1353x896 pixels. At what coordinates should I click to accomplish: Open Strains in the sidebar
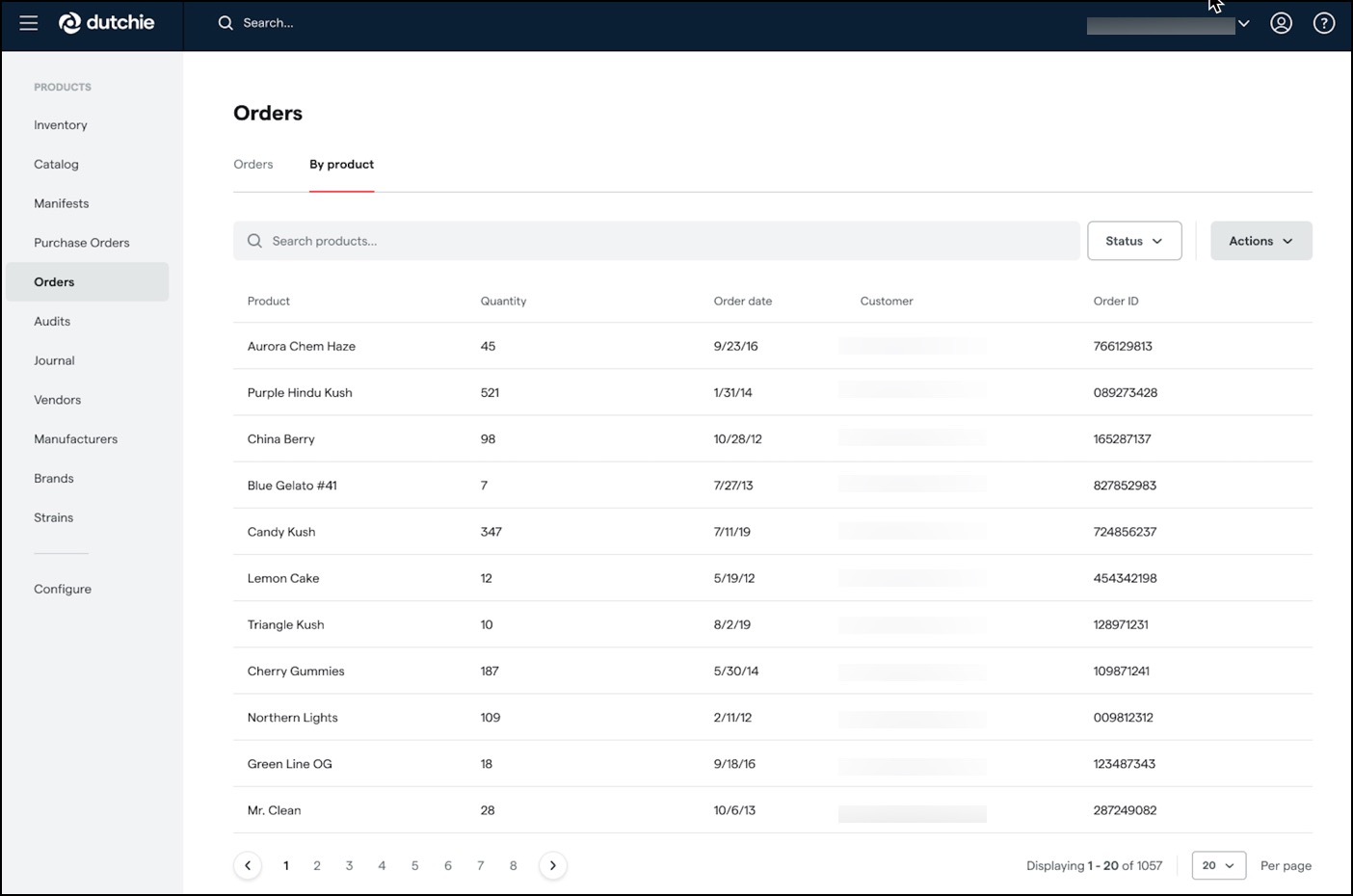pyautogui.click(x=54, y=517)
